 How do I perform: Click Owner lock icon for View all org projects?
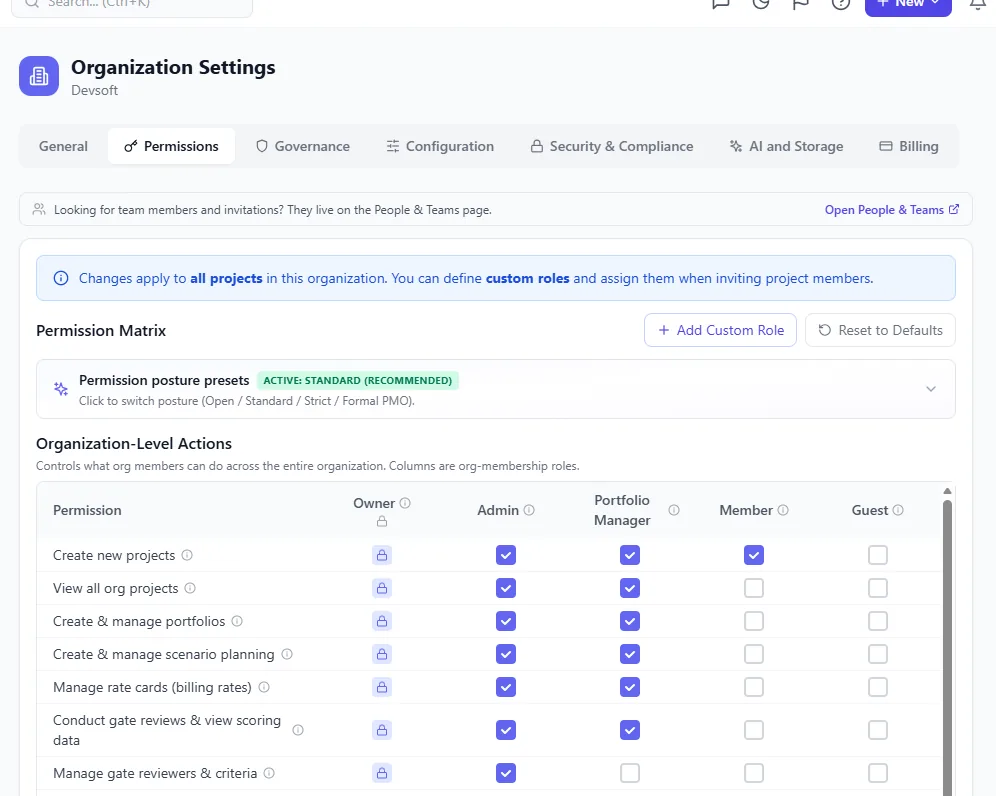[382, 588]
